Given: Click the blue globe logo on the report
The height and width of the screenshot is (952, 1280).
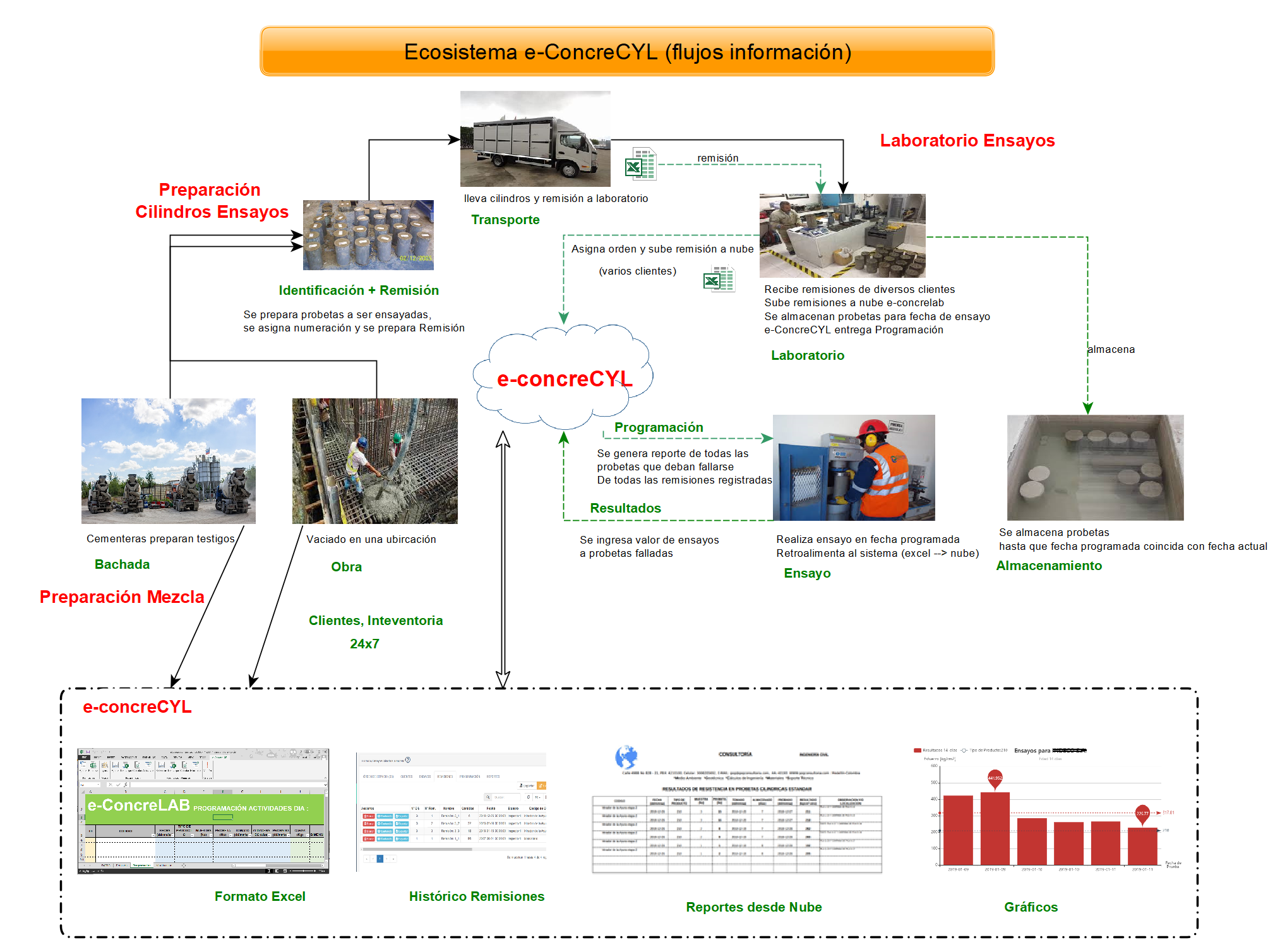Looking at the screenshot, I should (626, 756).
